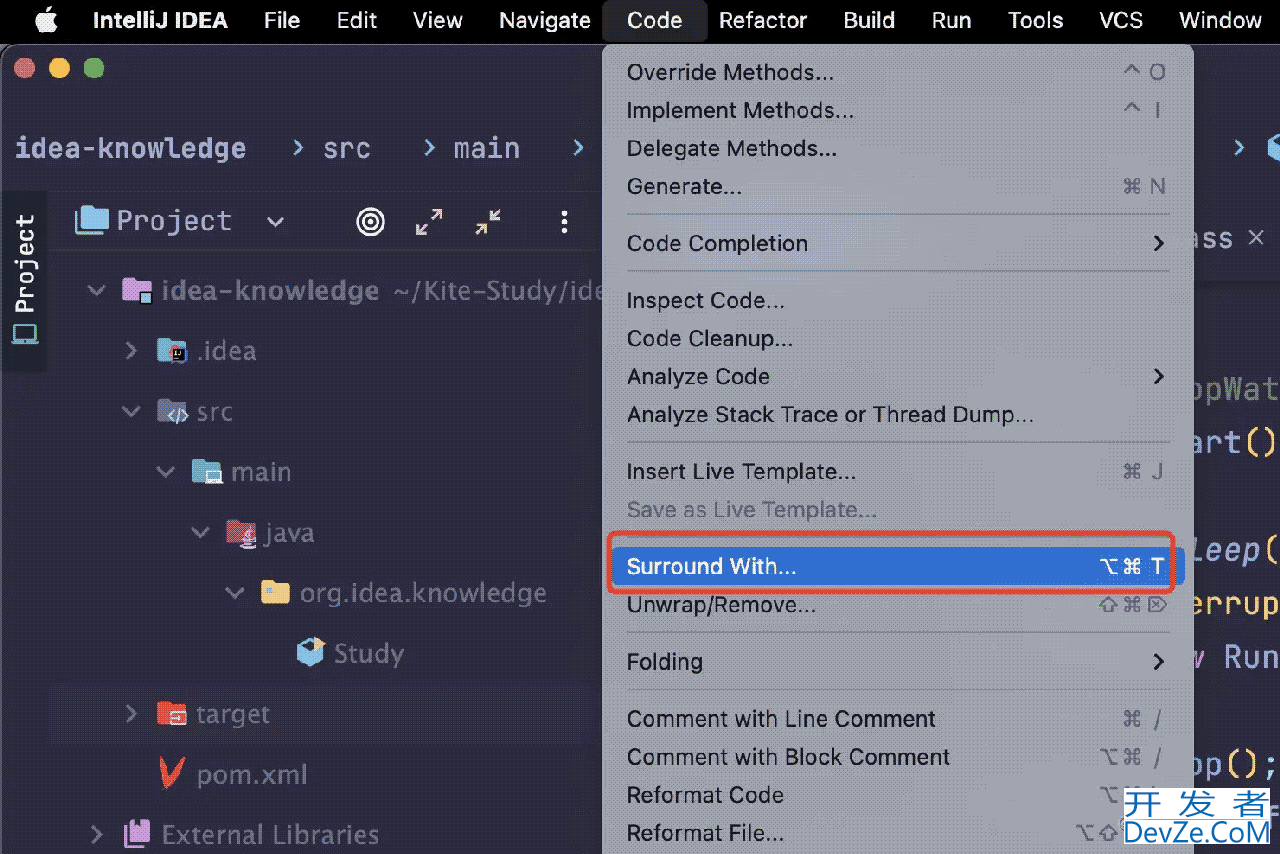Viewport: 1280px width, 854px height.
Task: Expand the target folder node
Action: (131, 714)
